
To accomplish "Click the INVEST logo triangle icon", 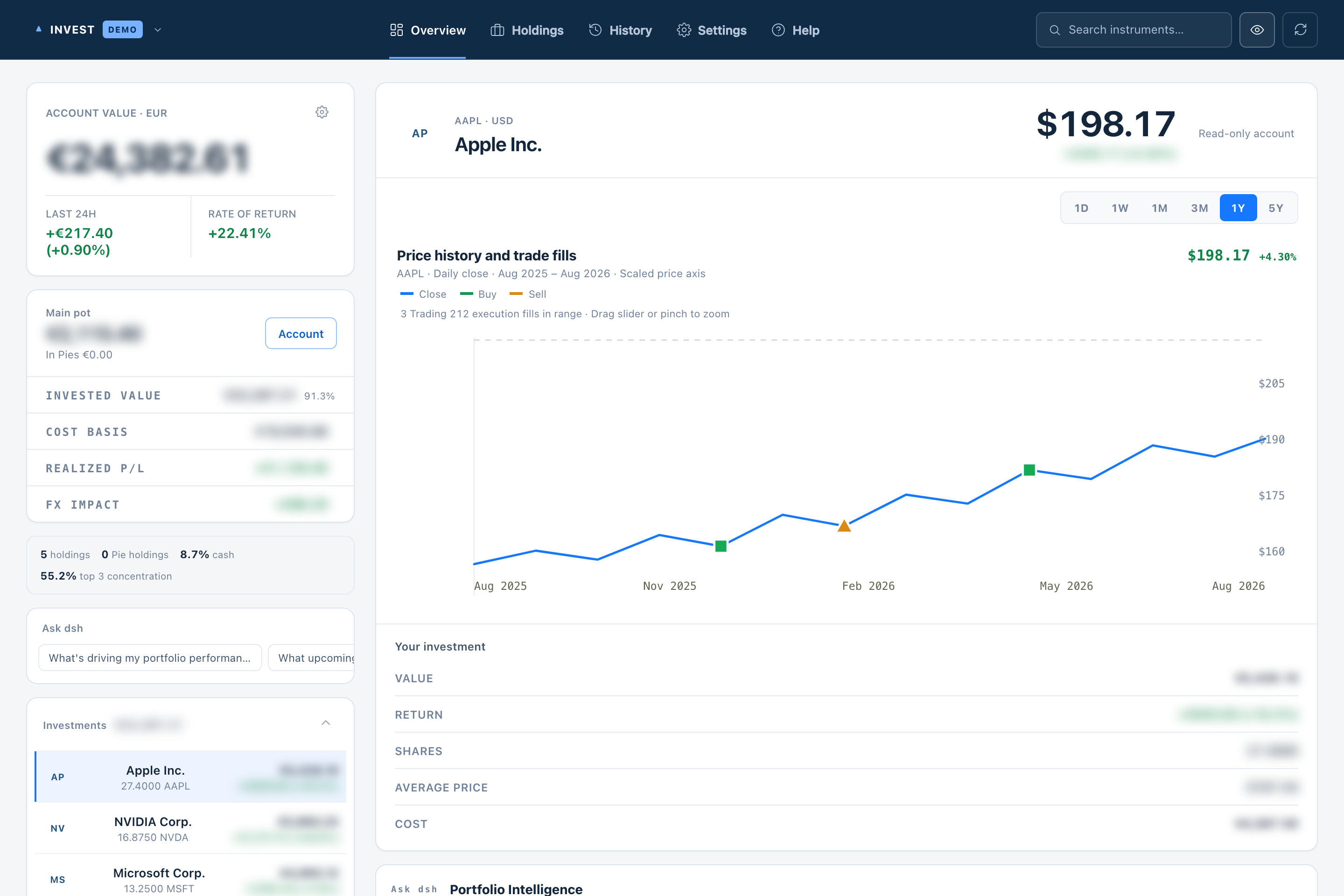I will tap(39, 29).
